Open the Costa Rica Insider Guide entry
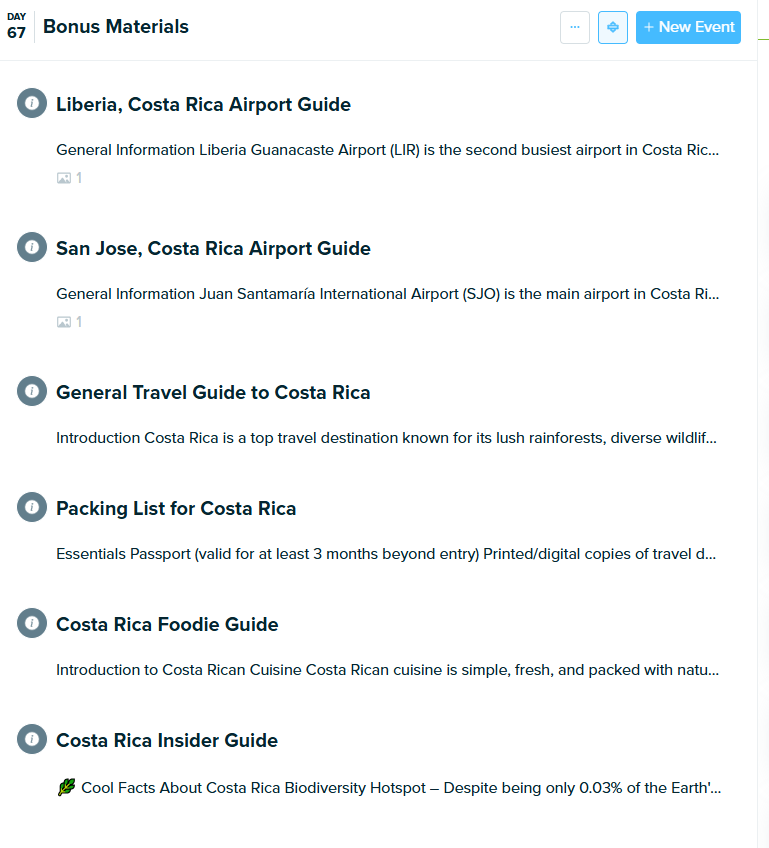The height and width of the screenshot is (848, 769). pyautogui.click(x=166, y=740)
